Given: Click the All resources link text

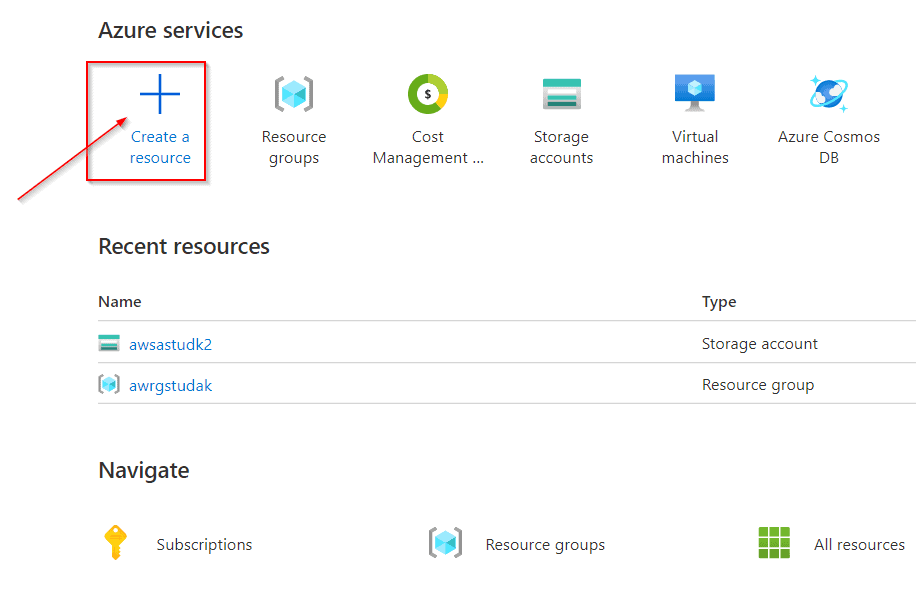Looking at the screenshot, I should pyautogui.click(x=859, y=545).
